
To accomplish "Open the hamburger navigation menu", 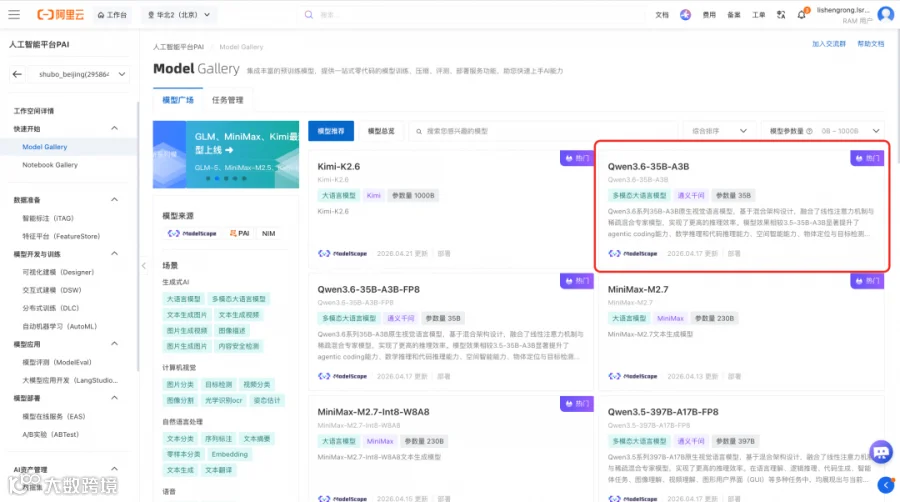I will click(x=14, y=15).
